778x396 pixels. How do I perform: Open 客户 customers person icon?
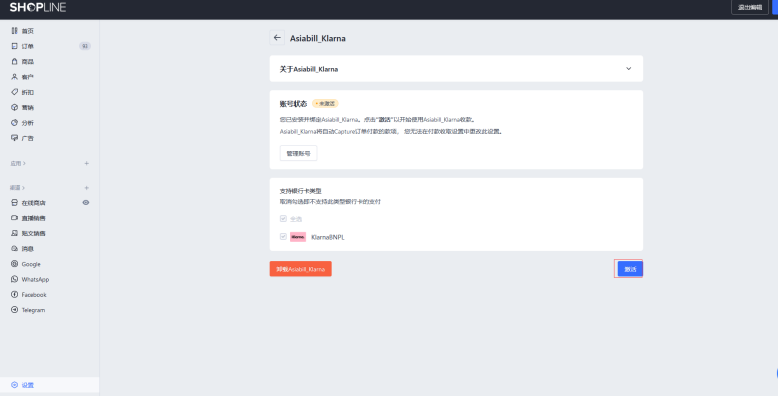14,77
